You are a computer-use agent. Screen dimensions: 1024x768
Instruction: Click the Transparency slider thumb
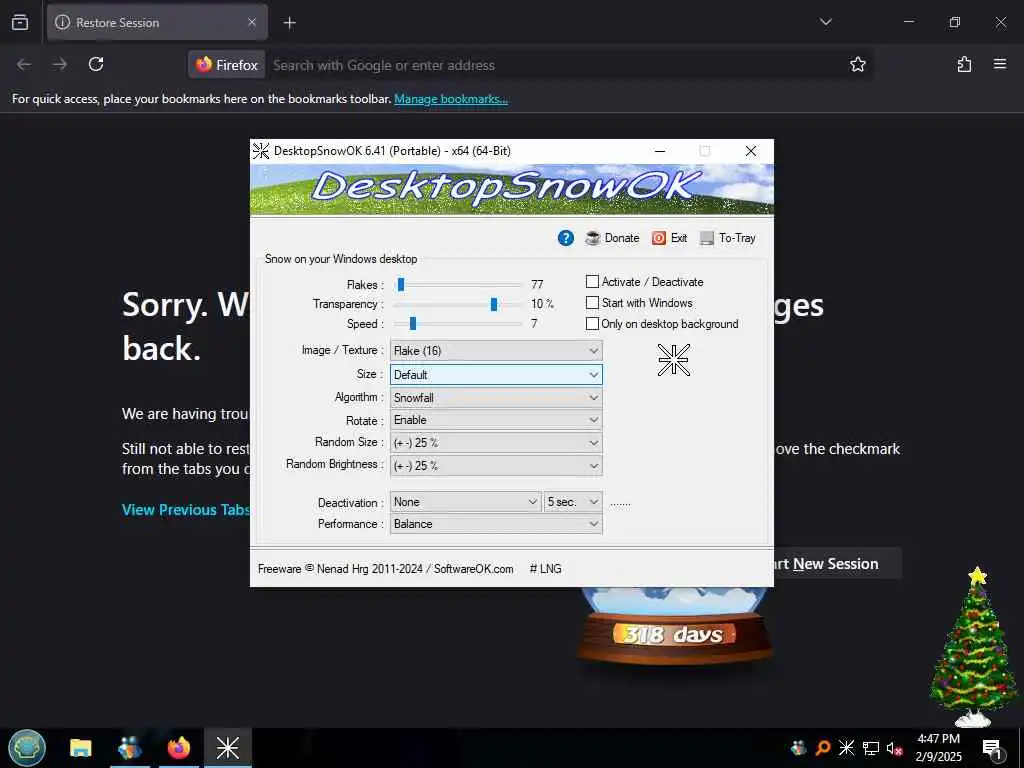click(494, 304)
